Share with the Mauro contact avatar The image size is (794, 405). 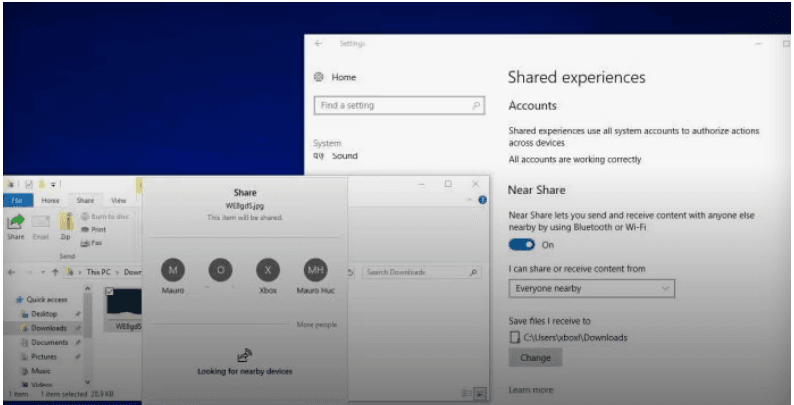[x=173, y=270]
